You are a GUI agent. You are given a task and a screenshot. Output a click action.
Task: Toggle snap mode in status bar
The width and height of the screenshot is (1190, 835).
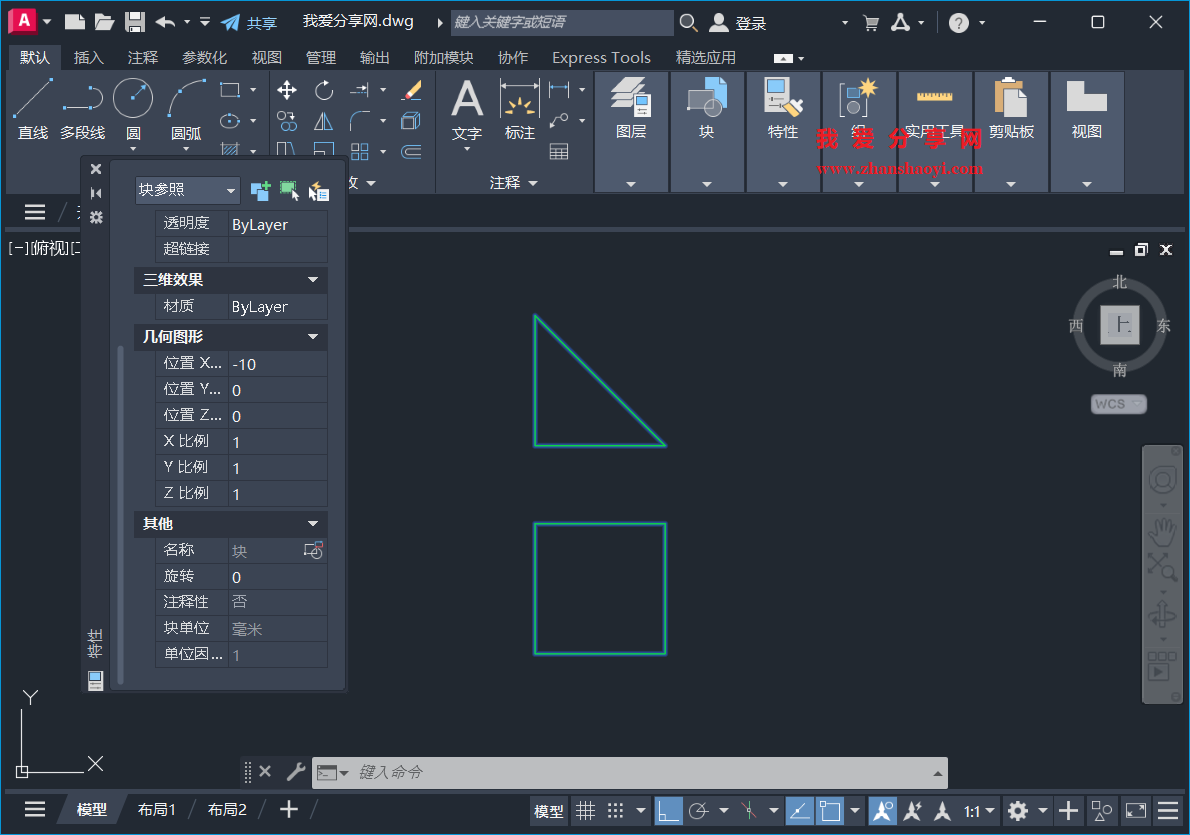pos(615,811)
